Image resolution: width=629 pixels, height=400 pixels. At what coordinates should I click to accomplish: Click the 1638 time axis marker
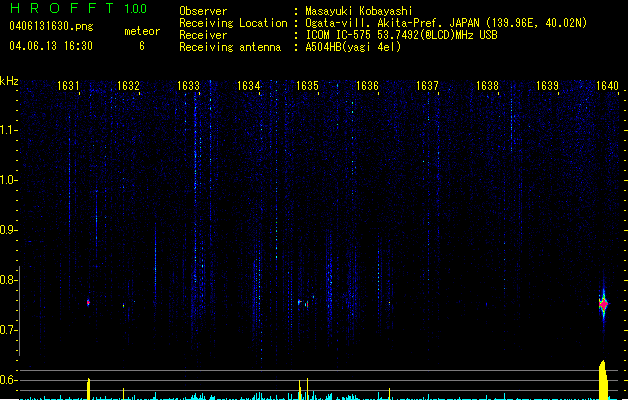[x=487, y=86]
